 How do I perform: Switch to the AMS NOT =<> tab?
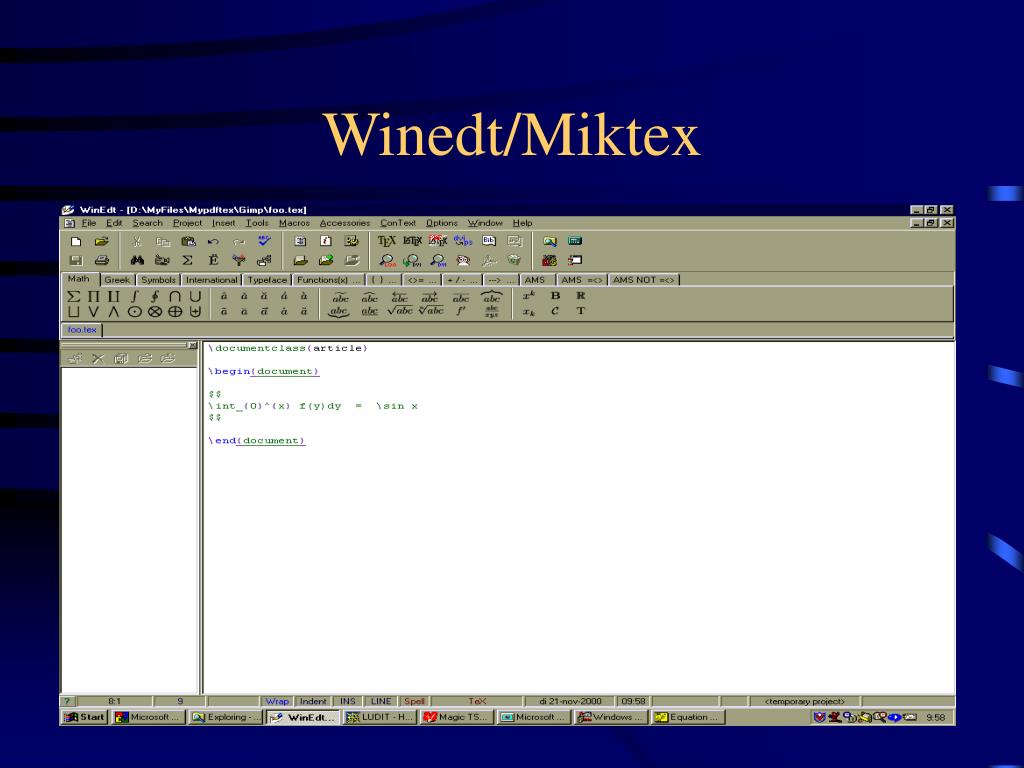pos(644,280)
